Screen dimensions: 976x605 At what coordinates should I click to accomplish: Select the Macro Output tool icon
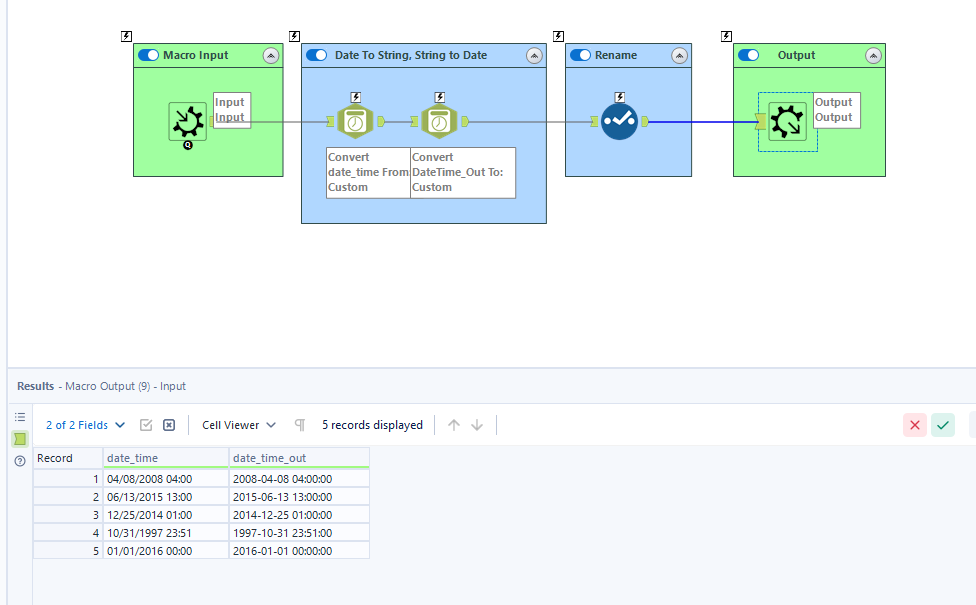click(x=787, y=121)
